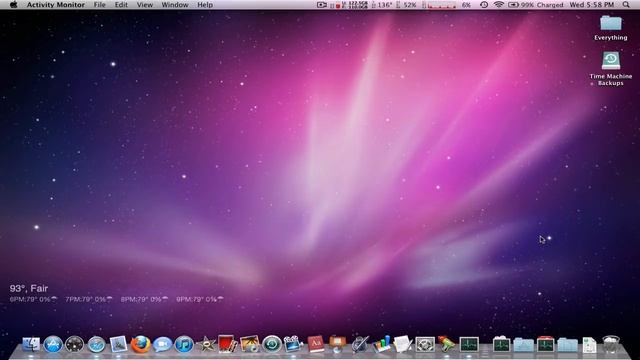Launch Firefox from the Dock
Screen dimensions: 640x360
point(140,345)
